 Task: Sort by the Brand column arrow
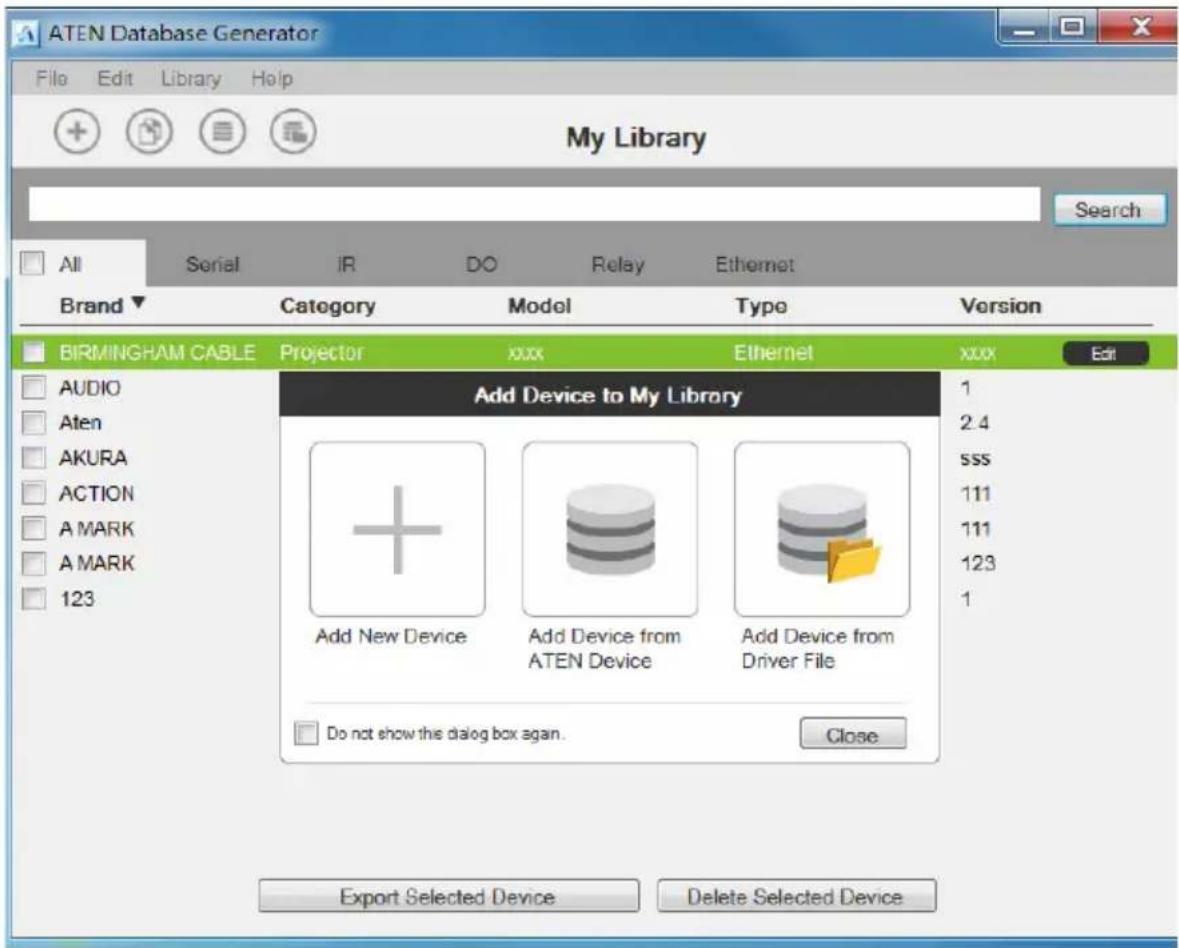(x=138, y=302)
